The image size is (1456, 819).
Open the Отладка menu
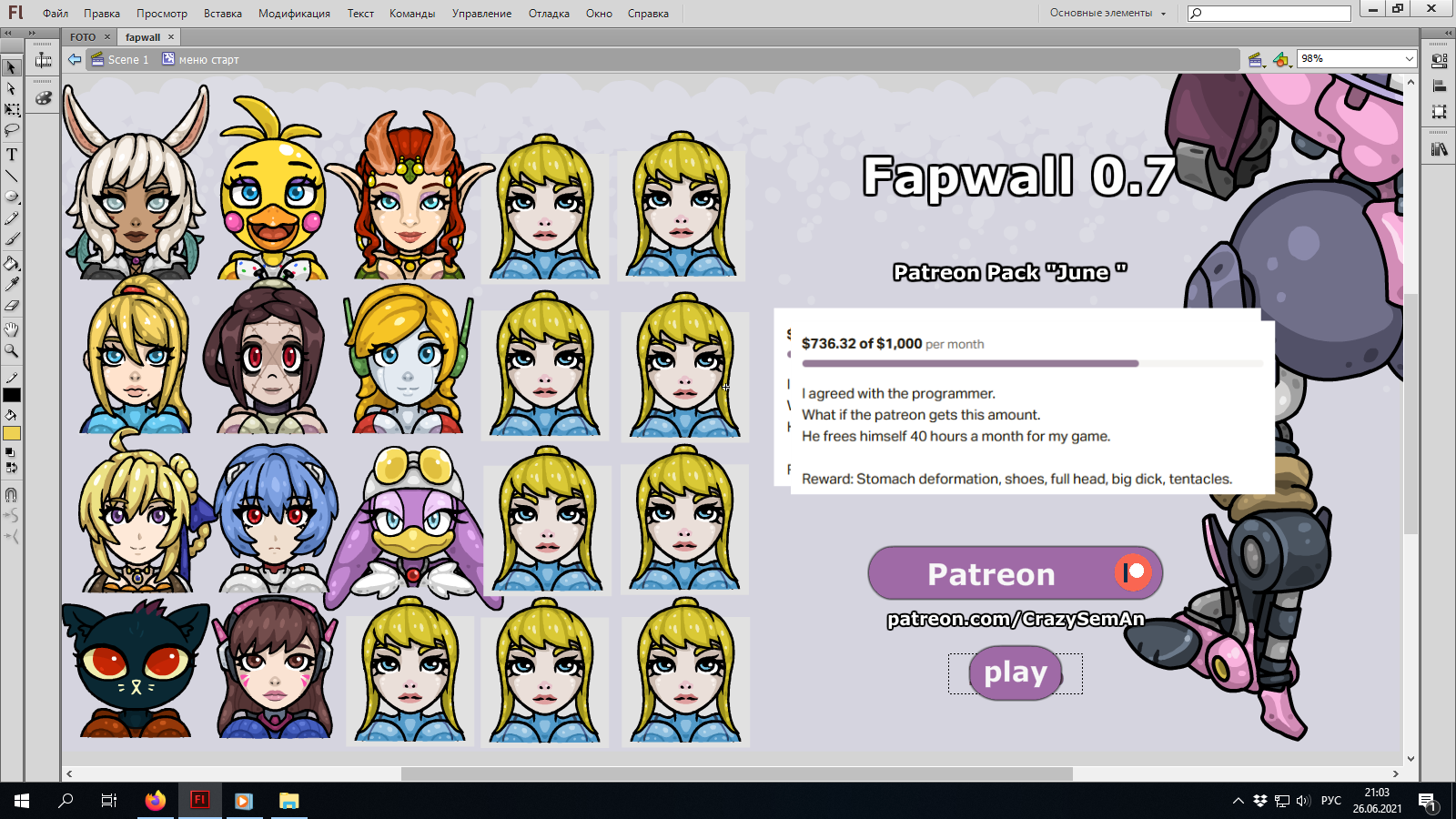549,14
